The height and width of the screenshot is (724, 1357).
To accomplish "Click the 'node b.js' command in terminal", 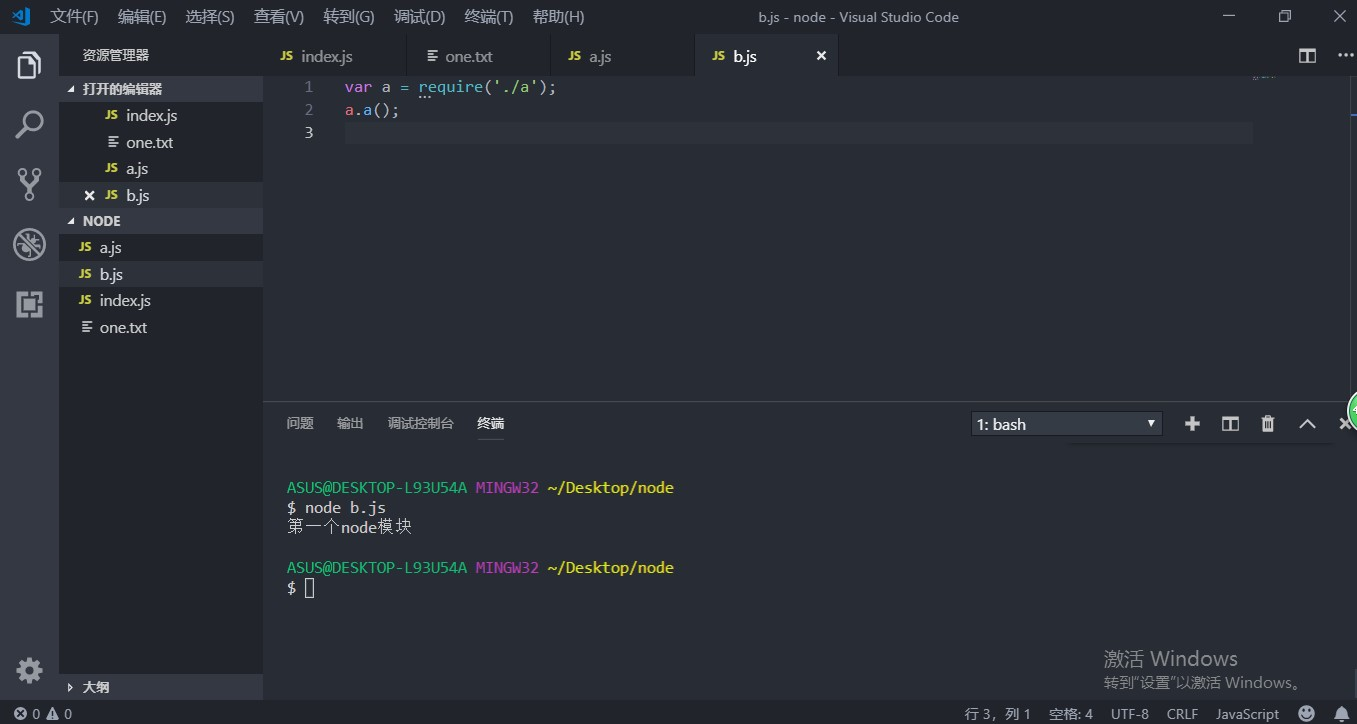I will point(345,508).
